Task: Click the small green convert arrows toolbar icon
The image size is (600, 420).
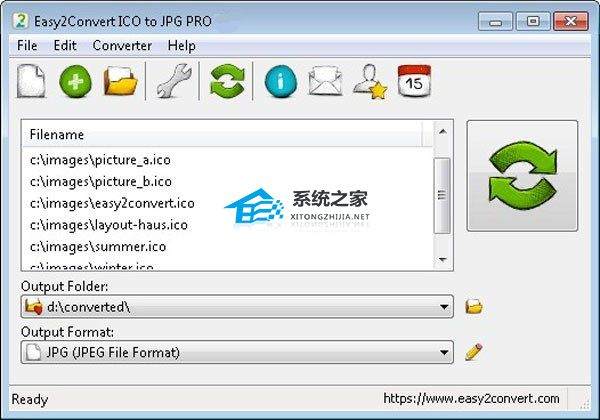Action: 227,81
